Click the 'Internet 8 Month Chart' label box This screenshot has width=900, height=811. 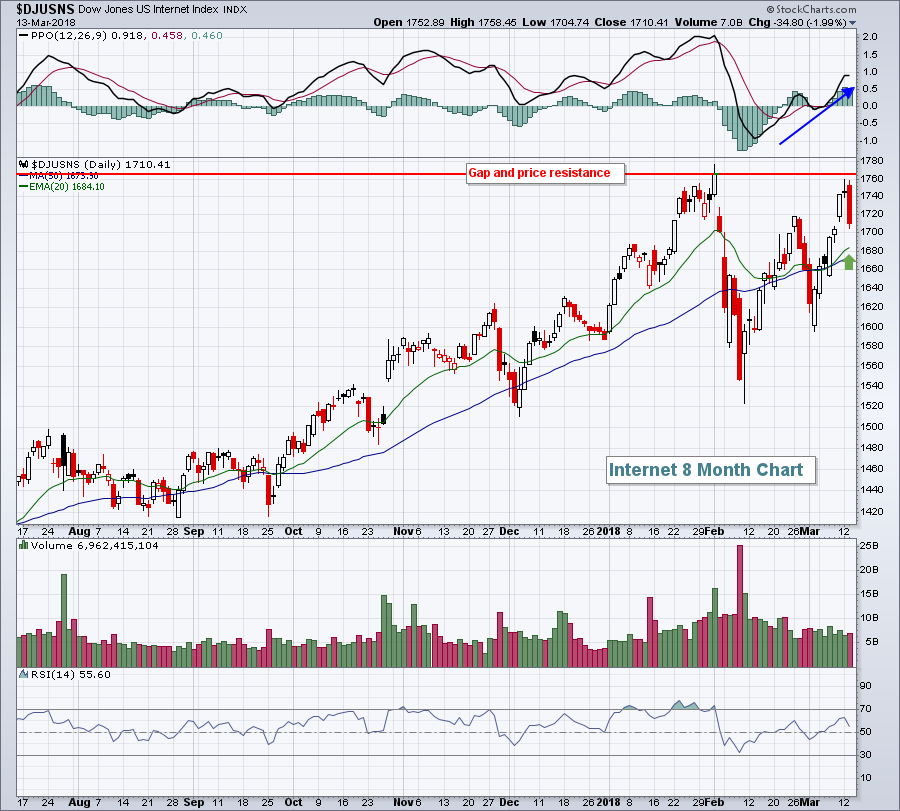click(x=711, y=470)
